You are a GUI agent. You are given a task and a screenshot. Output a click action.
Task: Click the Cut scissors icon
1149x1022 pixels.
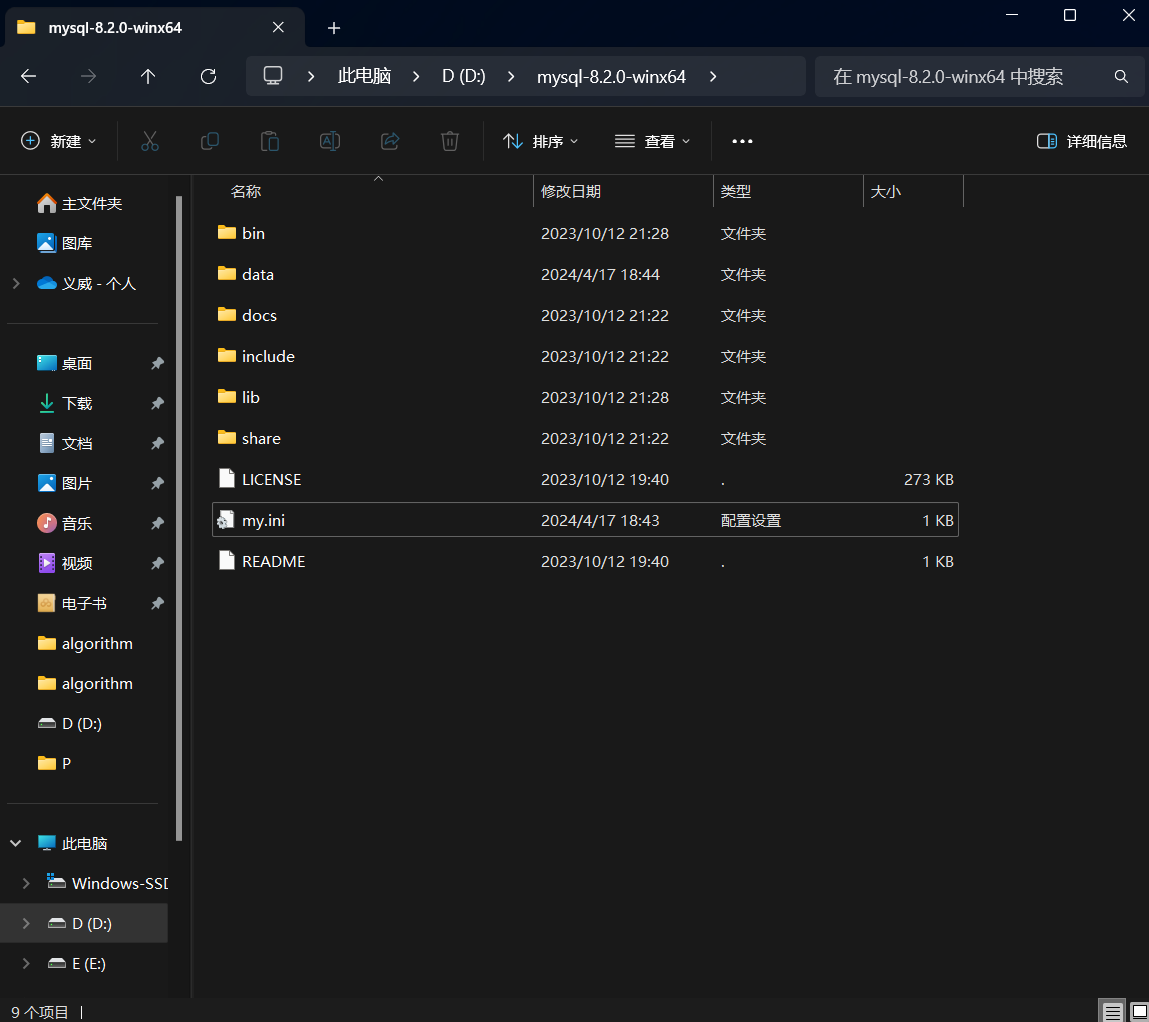tap(149, 141)
